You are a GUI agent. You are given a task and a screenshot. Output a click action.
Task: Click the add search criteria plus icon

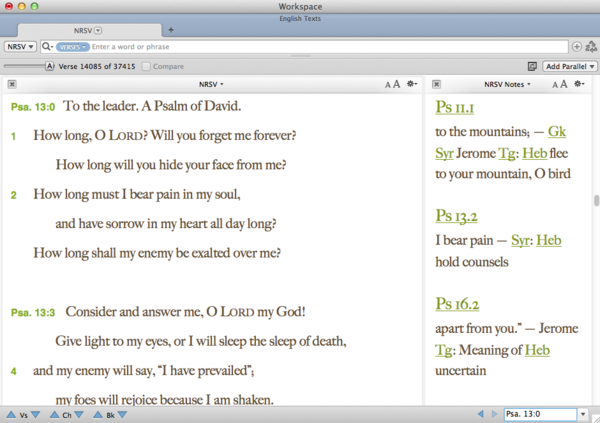576,47
